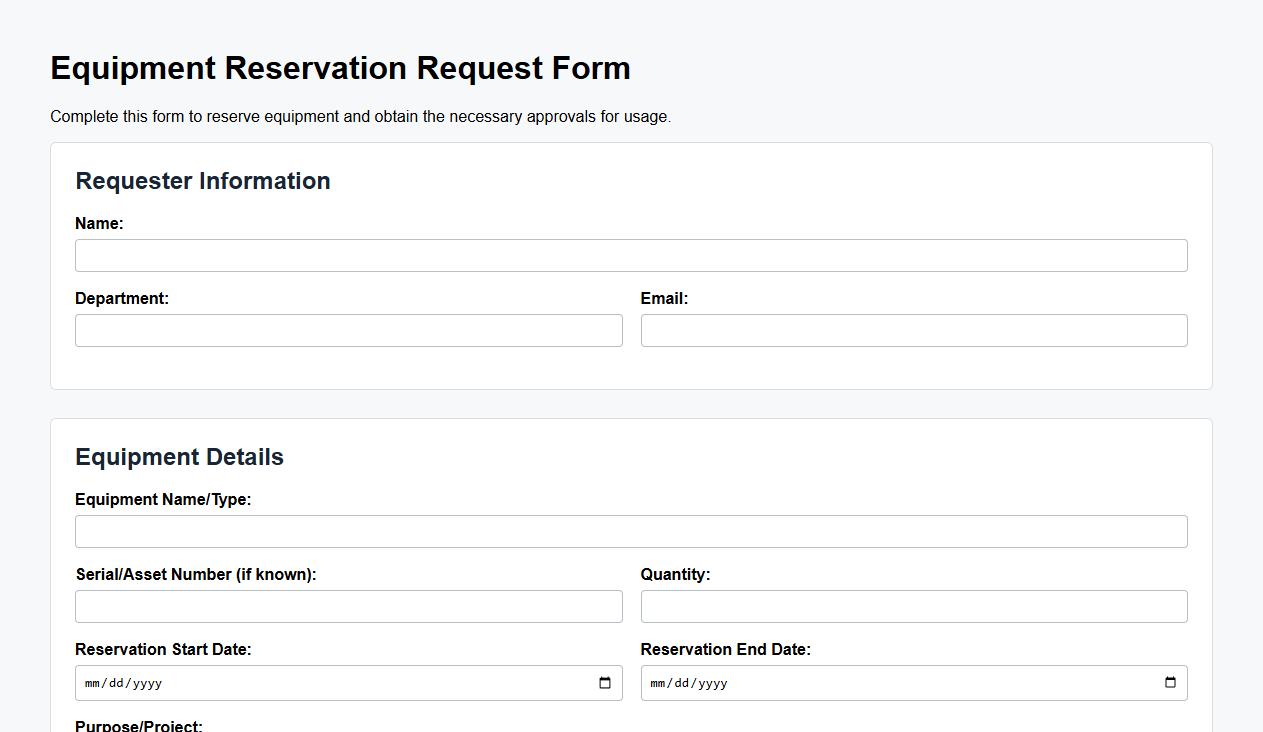Select the Serial/Asset Number field
This screenshot has height=732, width=1263.
(348, 606)
